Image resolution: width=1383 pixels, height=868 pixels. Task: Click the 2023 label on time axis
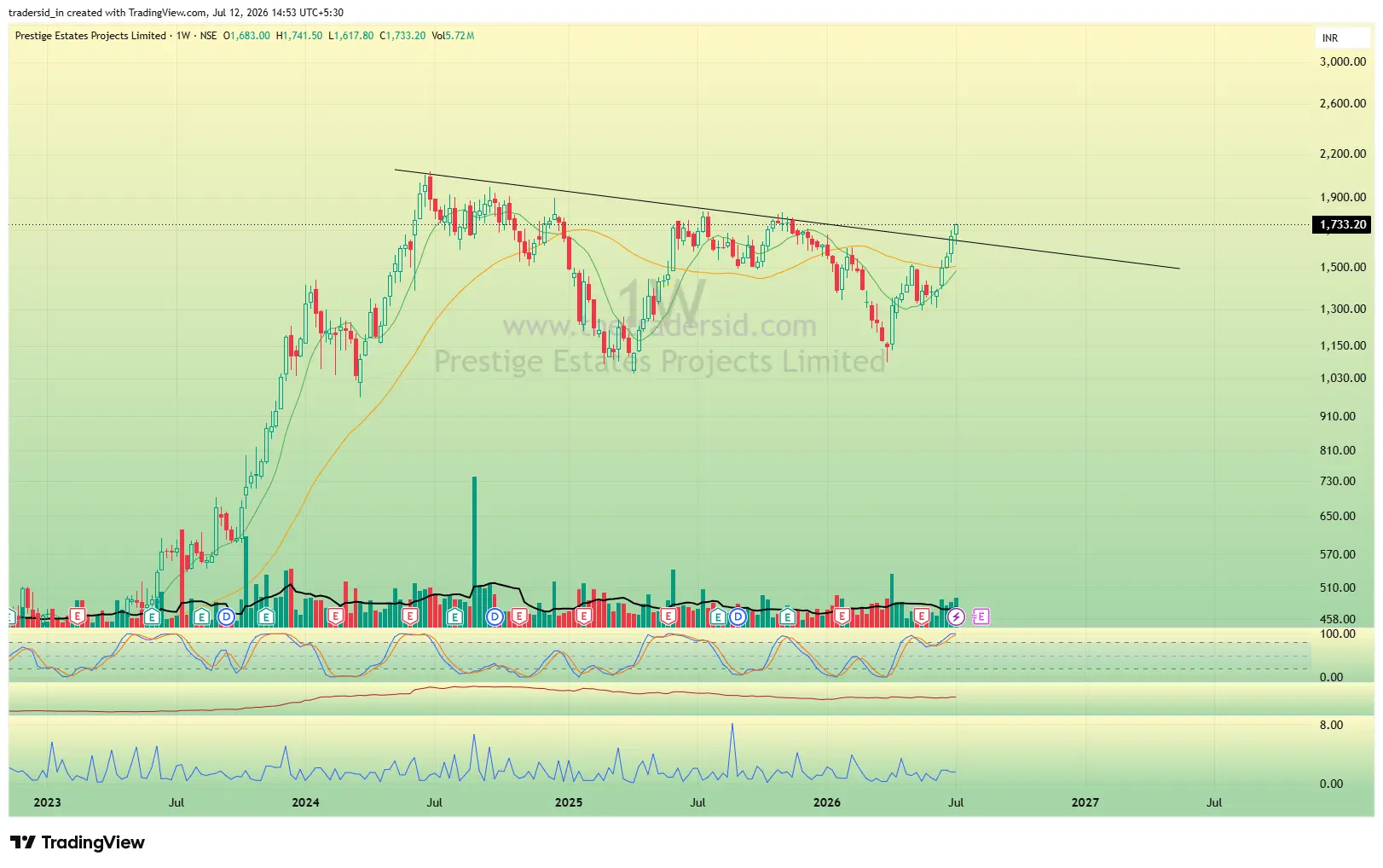coord(47,802)
